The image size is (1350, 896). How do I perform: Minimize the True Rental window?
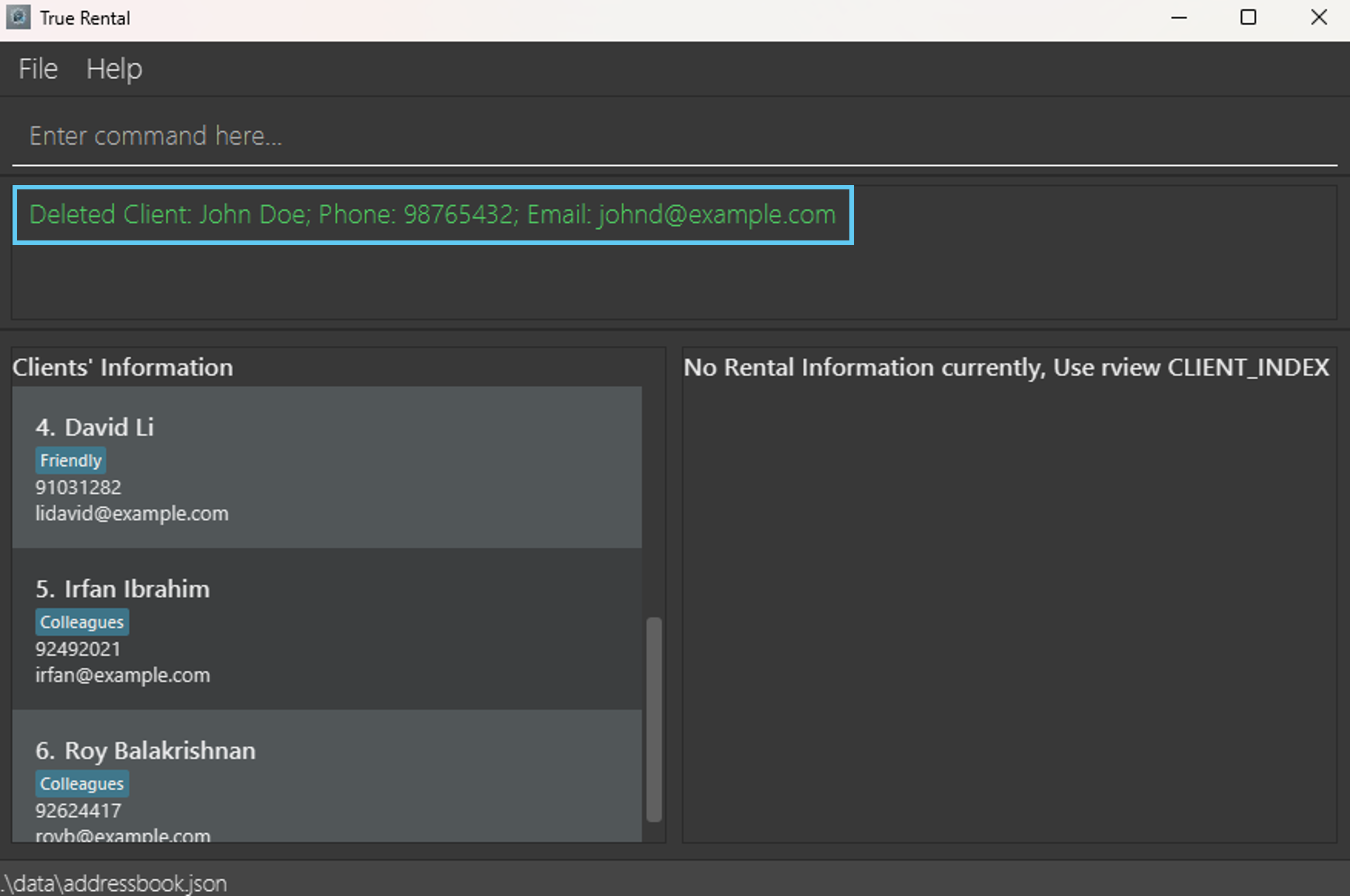click(1179, 18)
